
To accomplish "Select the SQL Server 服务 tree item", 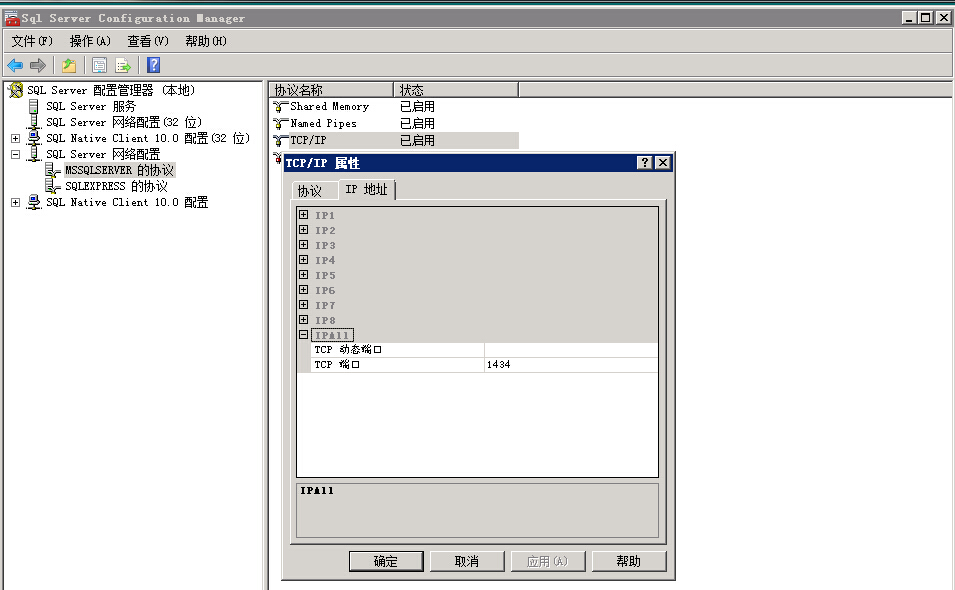I will 91,106.
